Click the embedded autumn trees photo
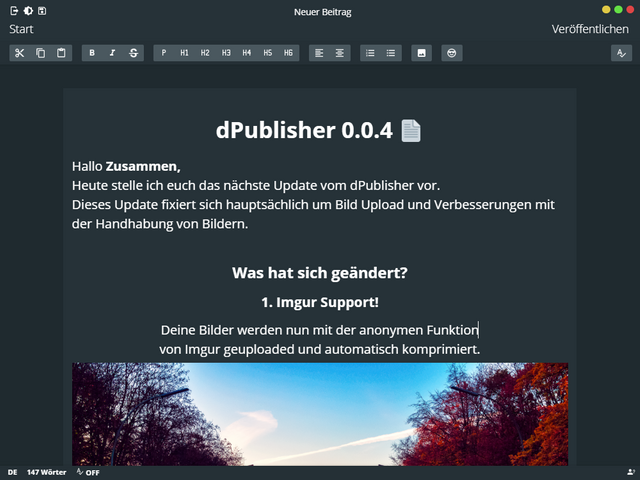This screenshot has height=480, width=640. tap(320, 414)
